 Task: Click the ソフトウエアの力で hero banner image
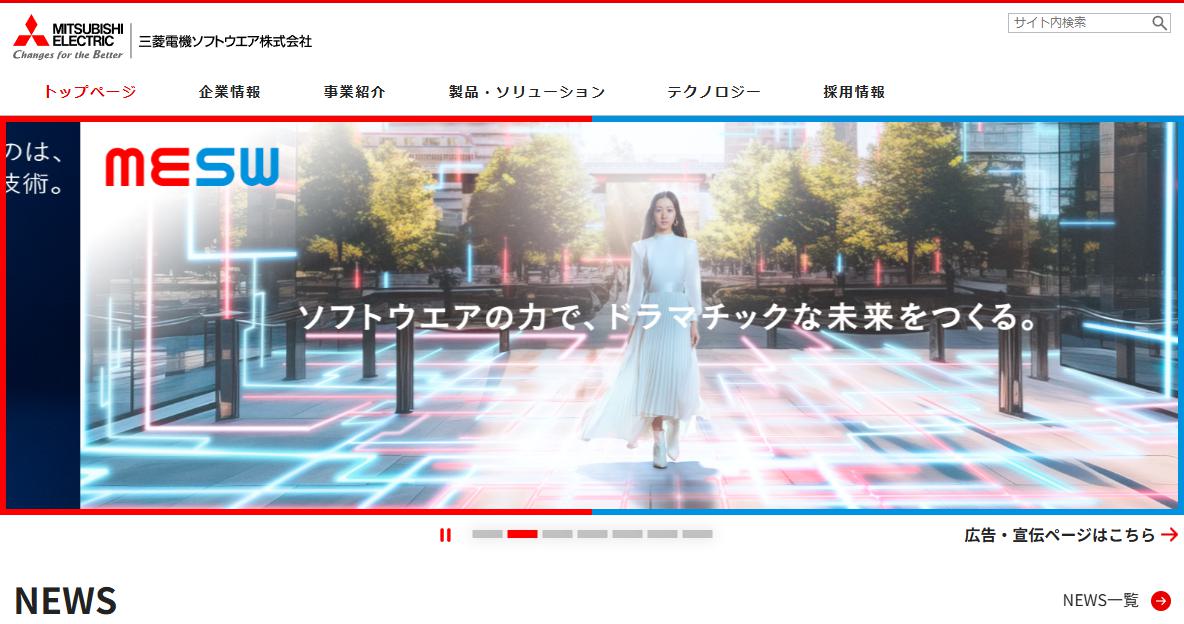(x=628, y=315)
